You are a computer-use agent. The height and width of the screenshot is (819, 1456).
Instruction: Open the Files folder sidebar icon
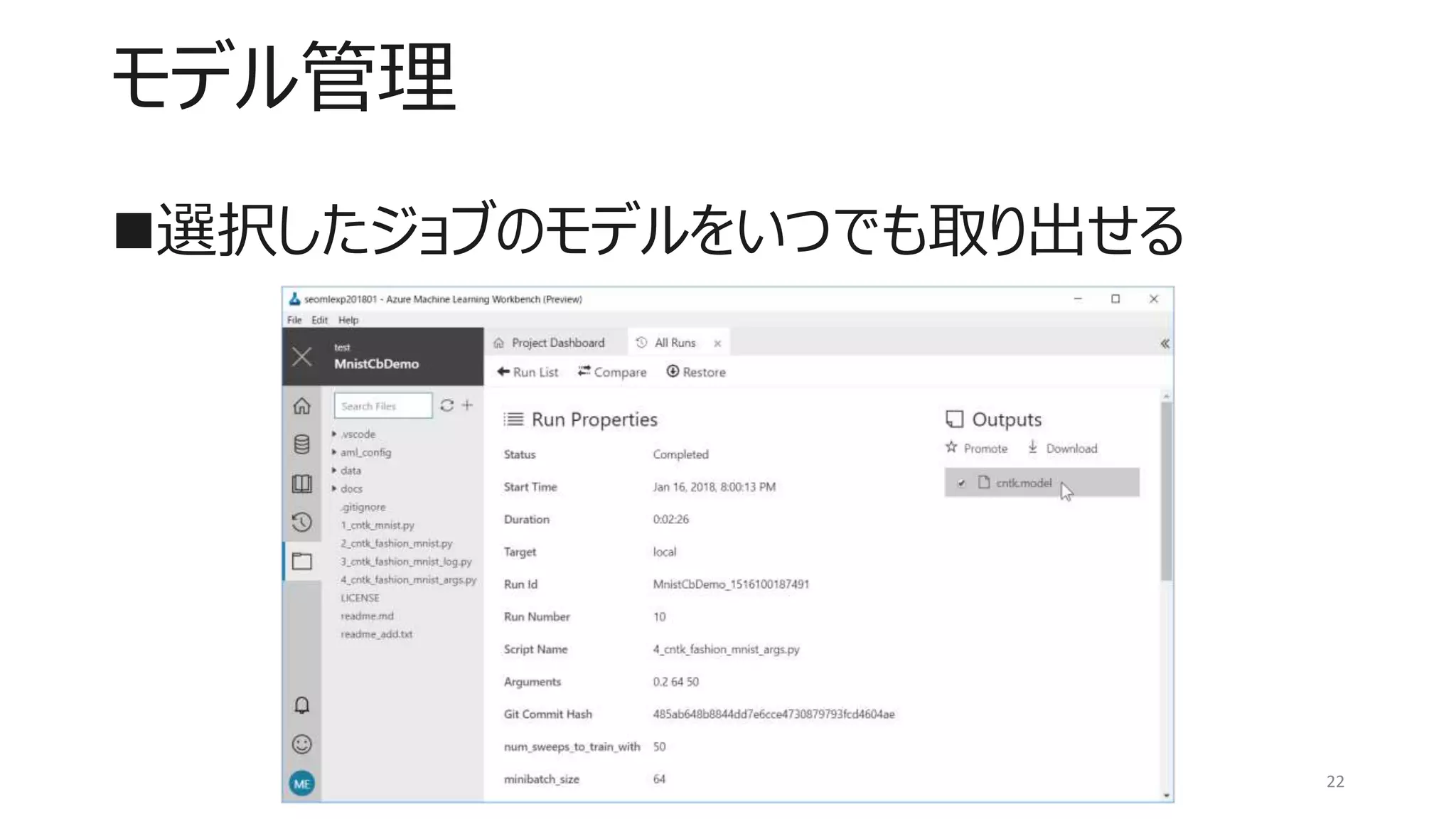click(301, 561)
